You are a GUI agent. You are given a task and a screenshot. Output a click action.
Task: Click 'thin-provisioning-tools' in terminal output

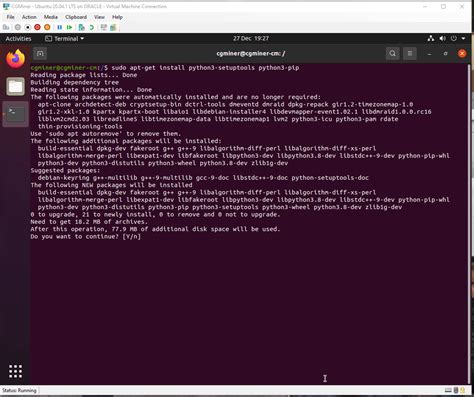(80, 126)
